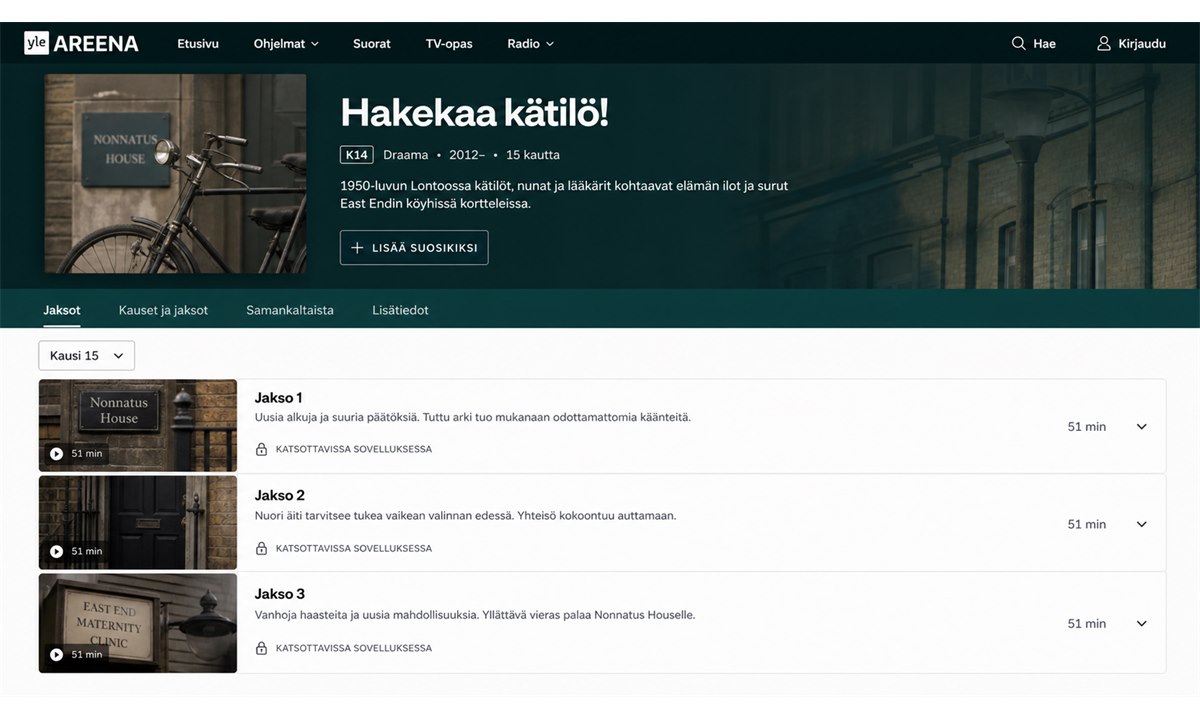Click Katsottavissa sovelluksessa under Jakso 3
Screen dimensions: 1200x720
click(354, 648)
